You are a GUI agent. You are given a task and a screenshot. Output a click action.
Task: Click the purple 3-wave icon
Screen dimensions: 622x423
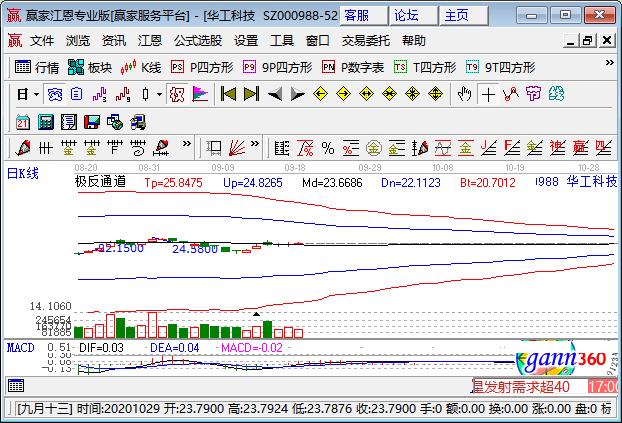tap(99, 94)
